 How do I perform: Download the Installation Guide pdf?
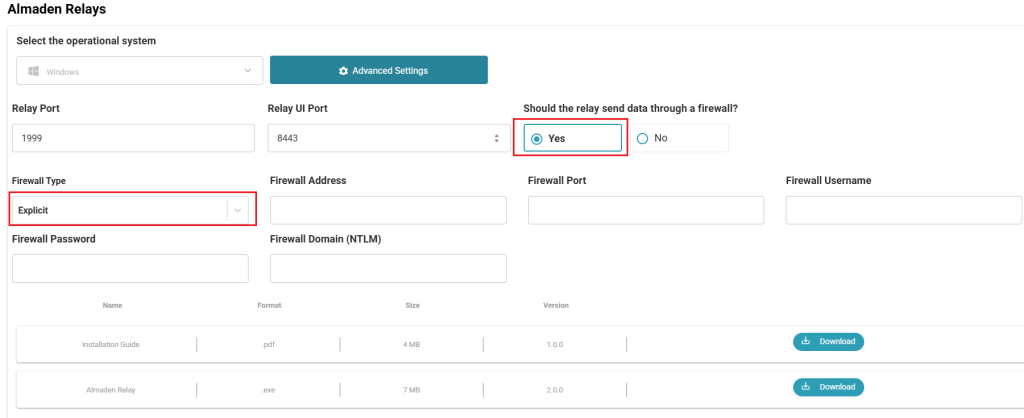[x=828, y=342]
